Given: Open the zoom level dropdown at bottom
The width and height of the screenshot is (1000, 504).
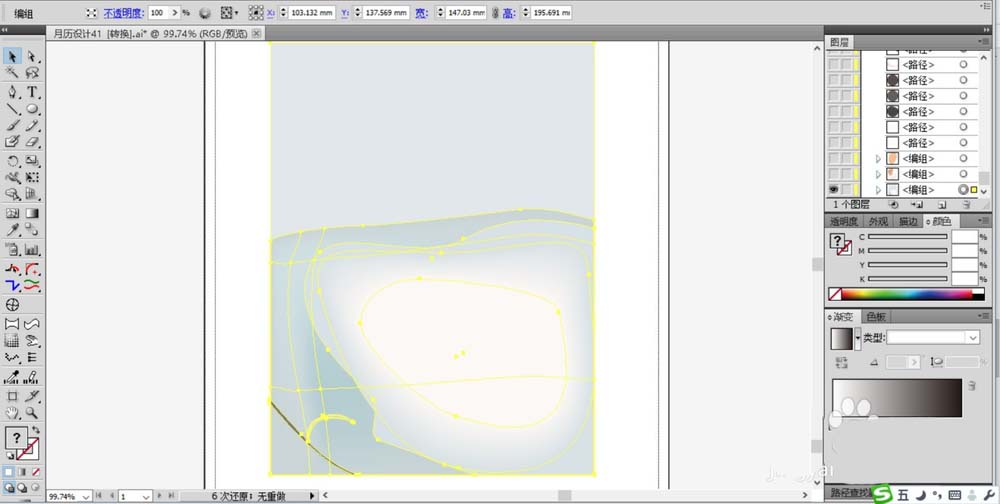Looking at the screenshot, I should tap(84, 496).
